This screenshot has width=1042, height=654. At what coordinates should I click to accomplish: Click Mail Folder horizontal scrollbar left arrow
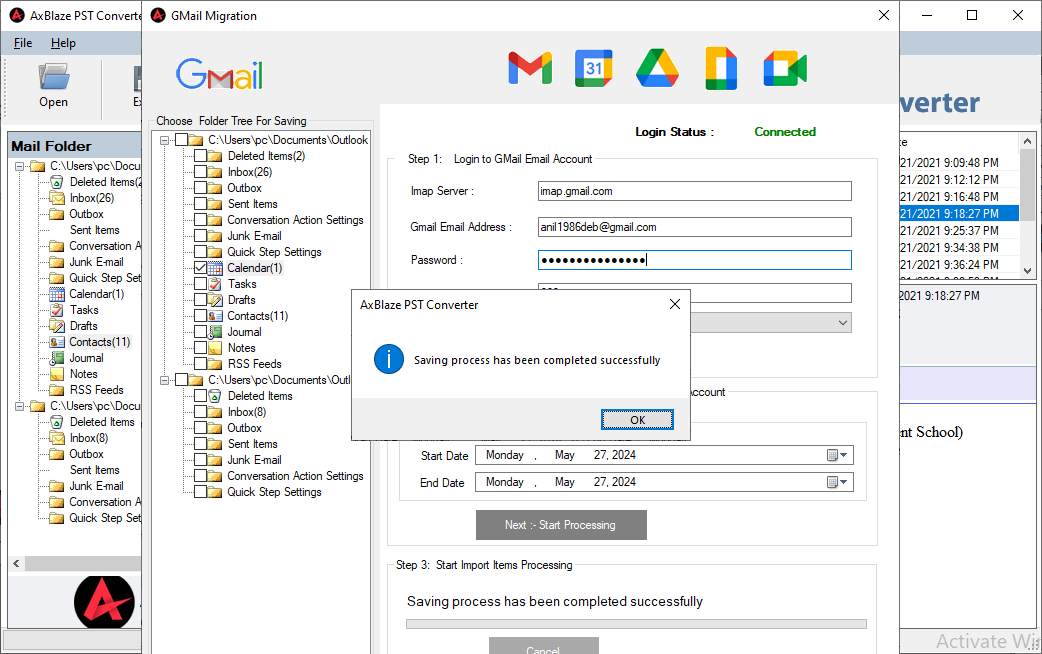click(x=17, y=564)
